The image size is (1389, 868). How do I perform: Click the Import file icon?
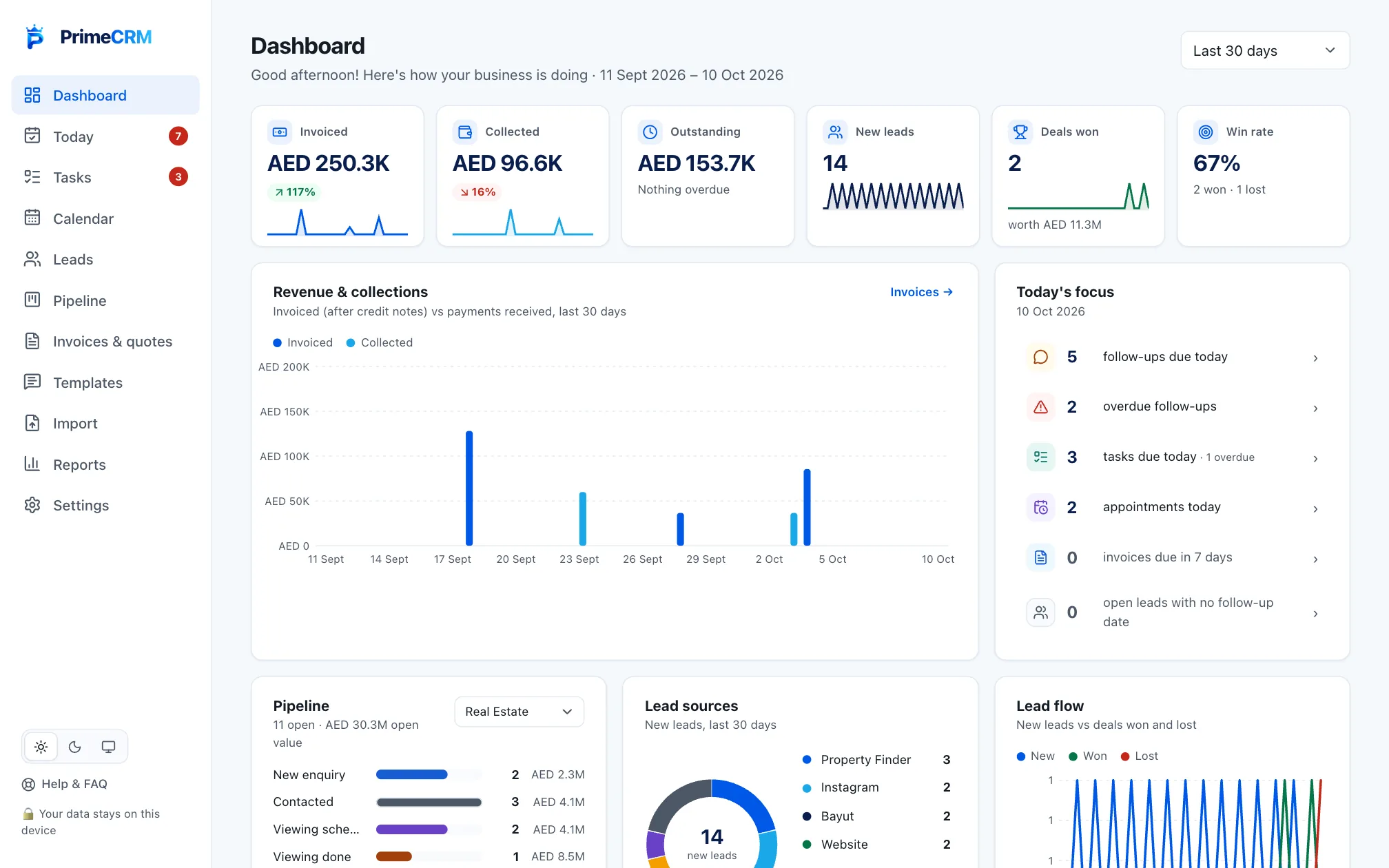pos(32,423)
